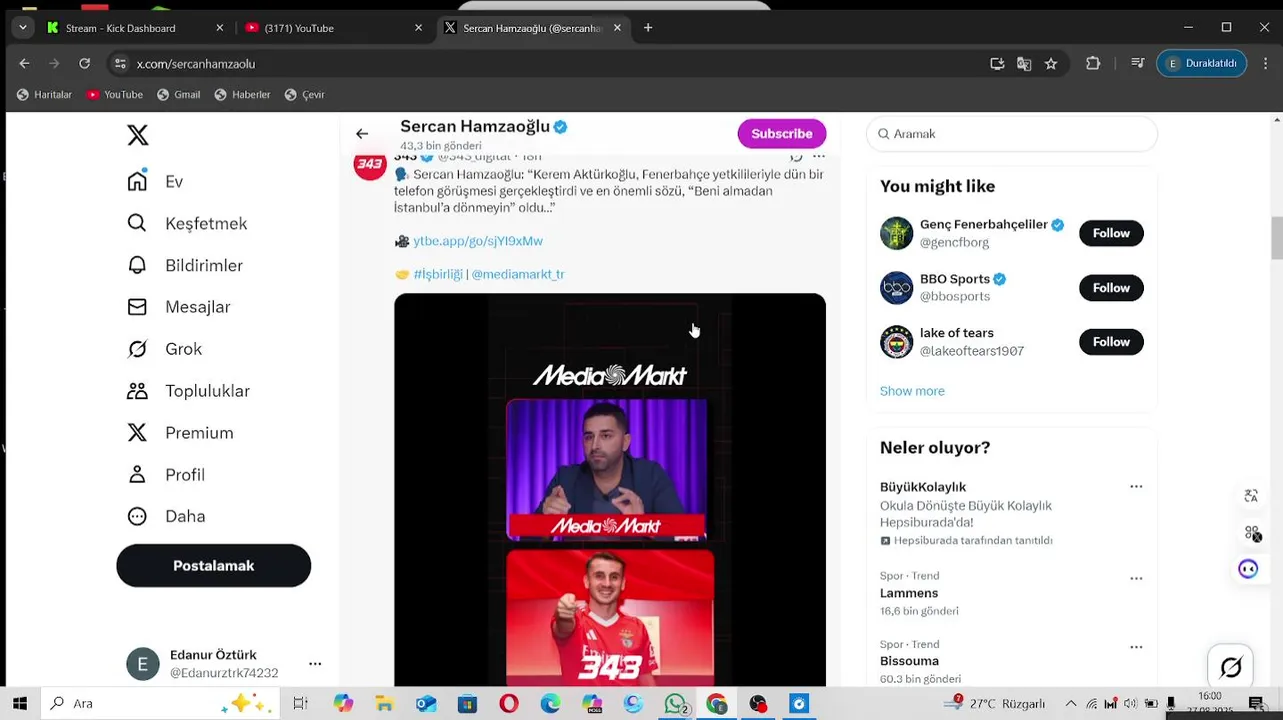Open the Lammens trend
This screenshot has height=720, width=1283.
(x=909, y=593)
